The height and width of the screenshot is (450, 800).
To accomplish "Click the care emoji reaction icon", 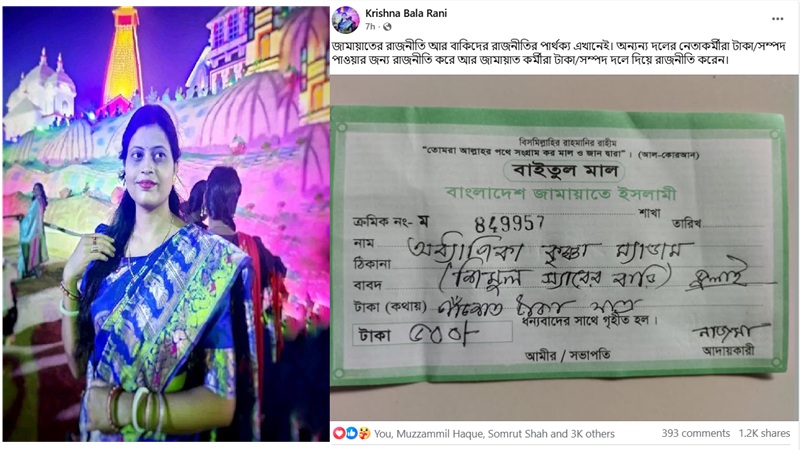I will click(364, 434).
